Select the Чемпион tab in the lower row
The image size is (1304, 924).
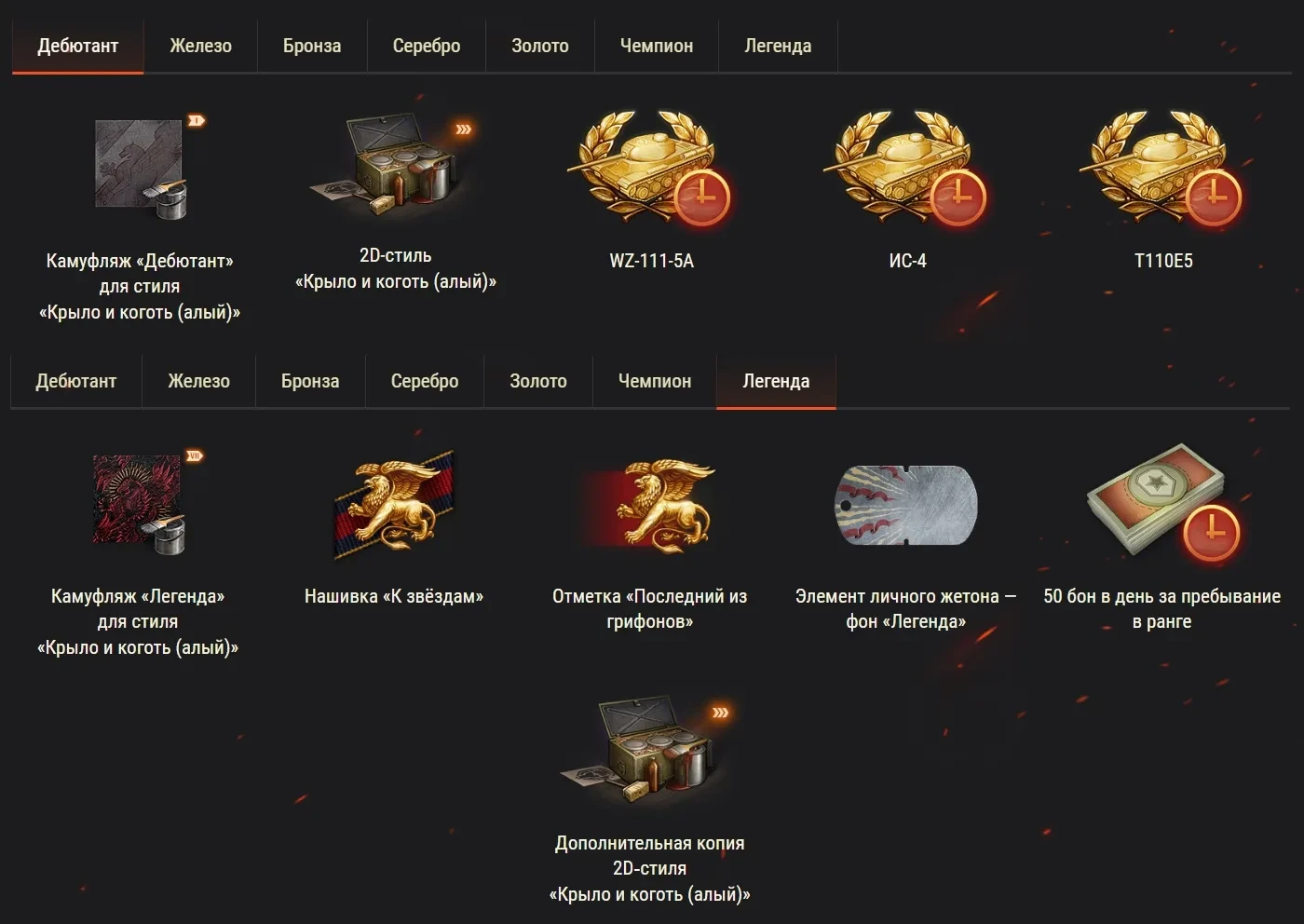pos(655,381)
